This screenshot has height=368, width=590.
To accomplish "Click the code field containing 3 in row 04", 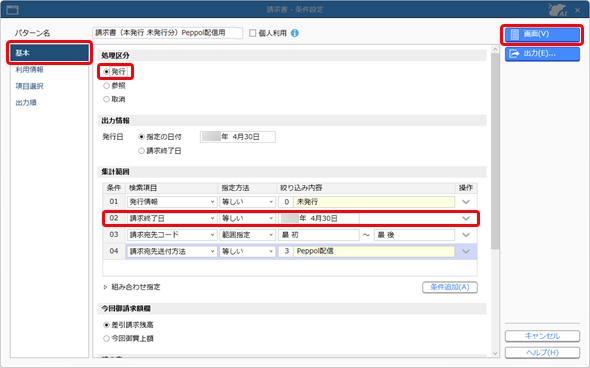I will pos(286,251).
